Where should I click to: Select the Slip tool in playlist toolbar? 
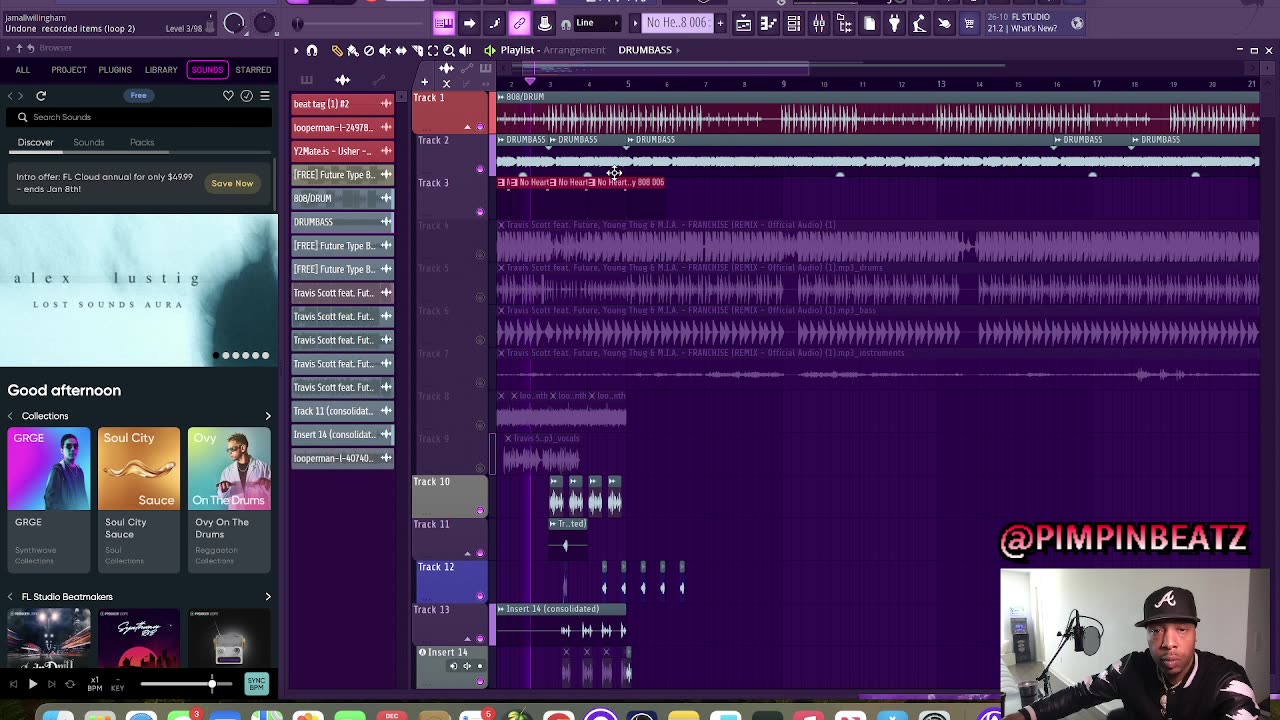(401, 50)
